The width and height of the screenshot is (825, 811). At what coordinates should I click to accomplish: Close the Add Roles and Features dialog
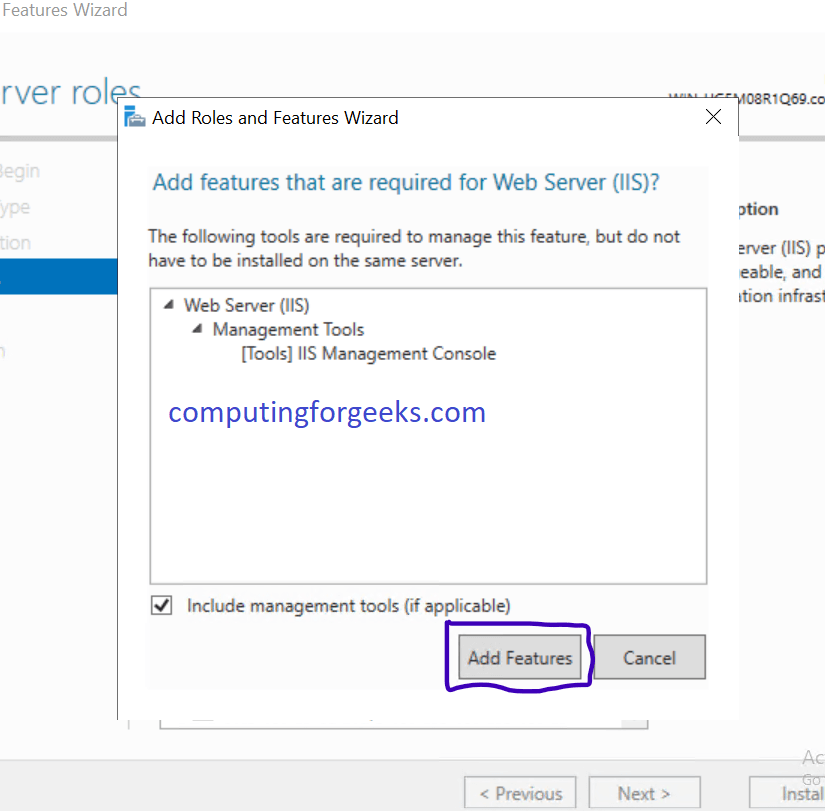(x=713, y=117)
